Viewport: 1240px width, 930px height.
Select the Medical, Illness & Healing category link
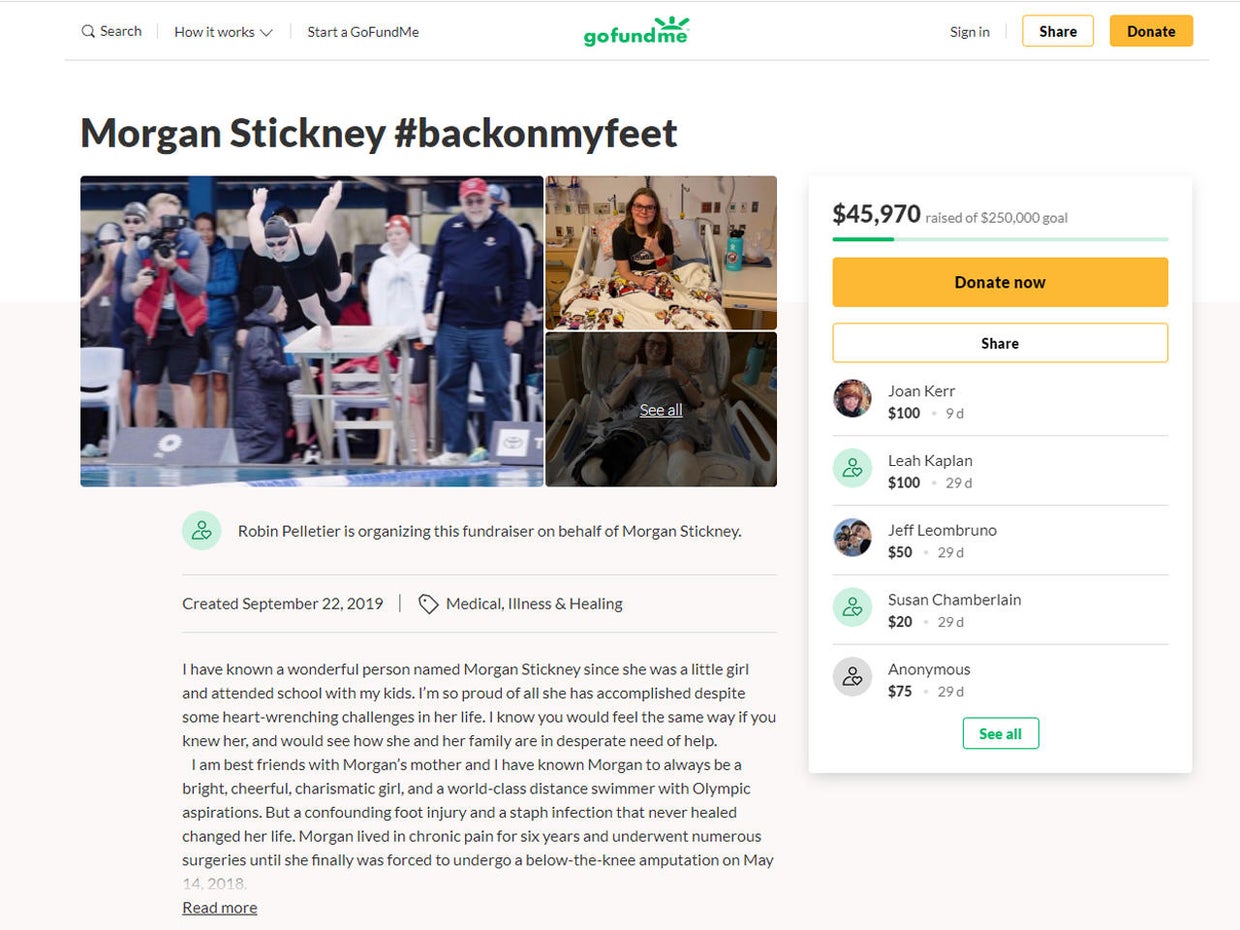point(535,603)
